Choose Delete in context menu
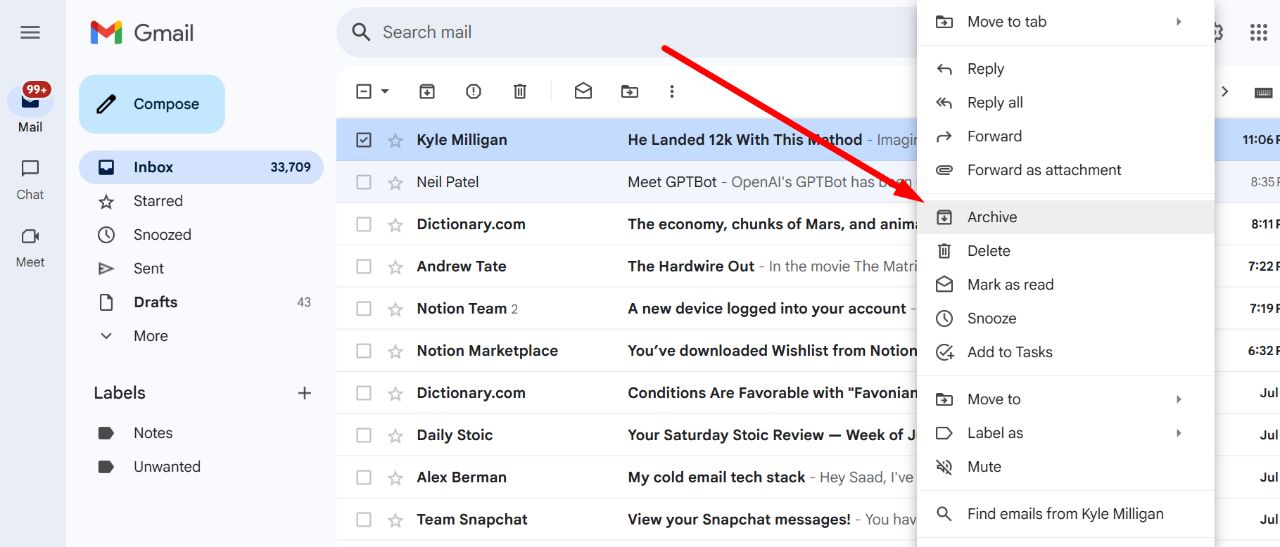 pos(1066,251)
